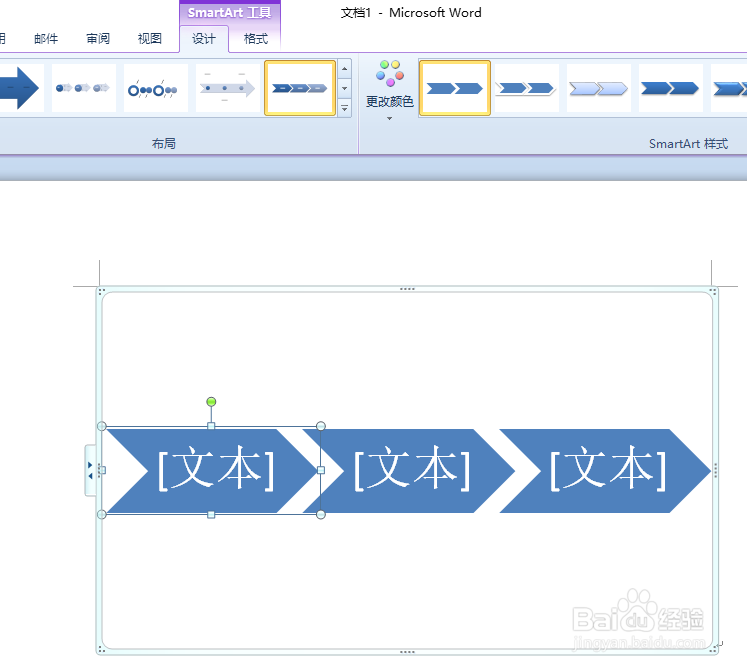Click the bottom-middle sizing handle of selected chevron
Image resolution: width=747 pixels, height=669 pixels.
coord(211,515)
